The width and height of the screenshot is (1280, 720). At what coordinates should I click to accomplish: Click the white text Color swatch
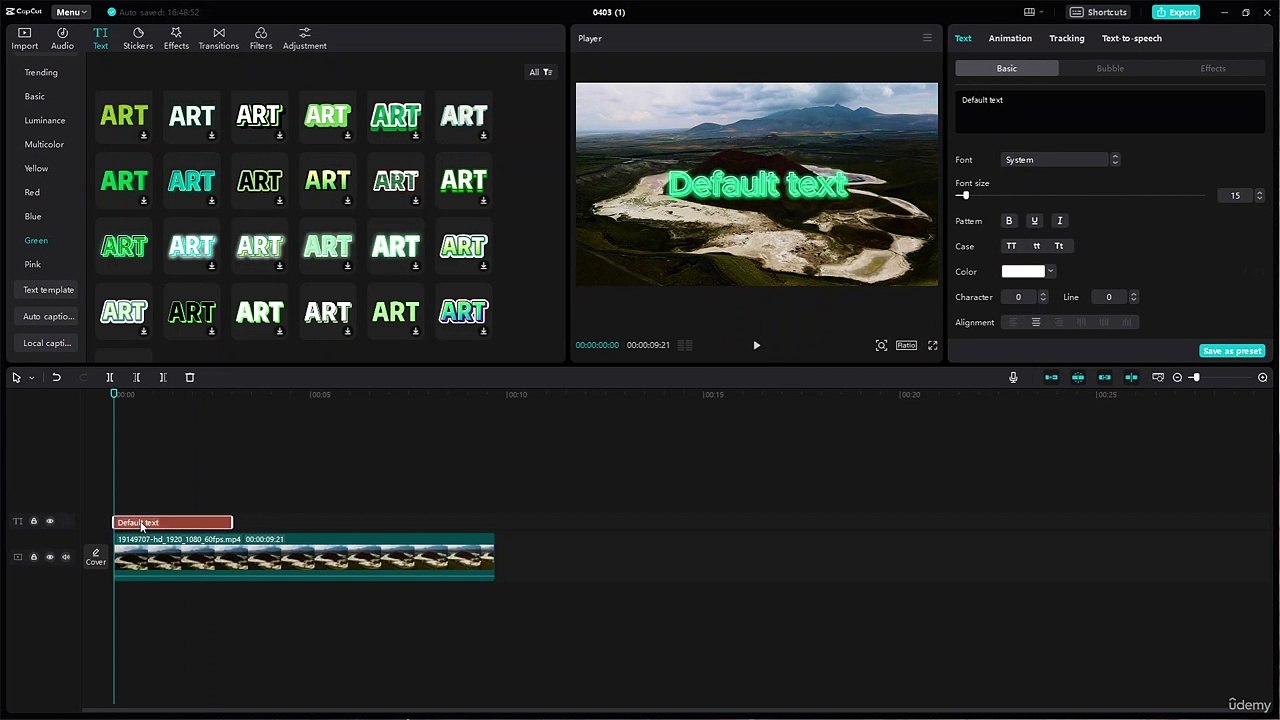click(x=1023, y=271)
